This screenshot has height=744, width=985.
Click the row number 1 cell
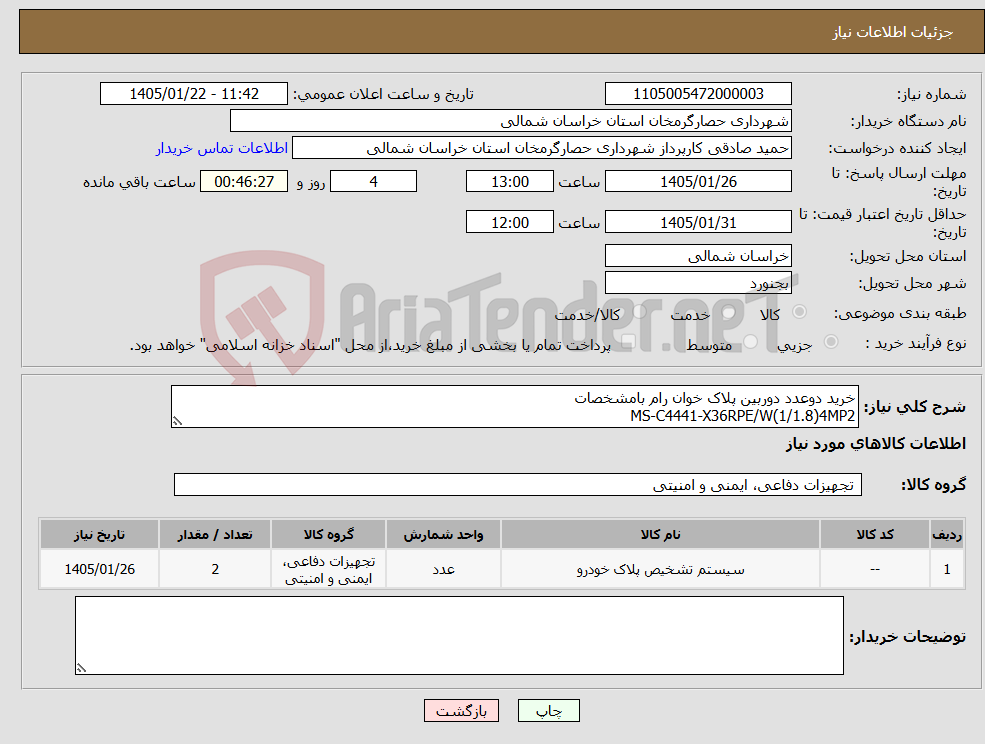947,569
